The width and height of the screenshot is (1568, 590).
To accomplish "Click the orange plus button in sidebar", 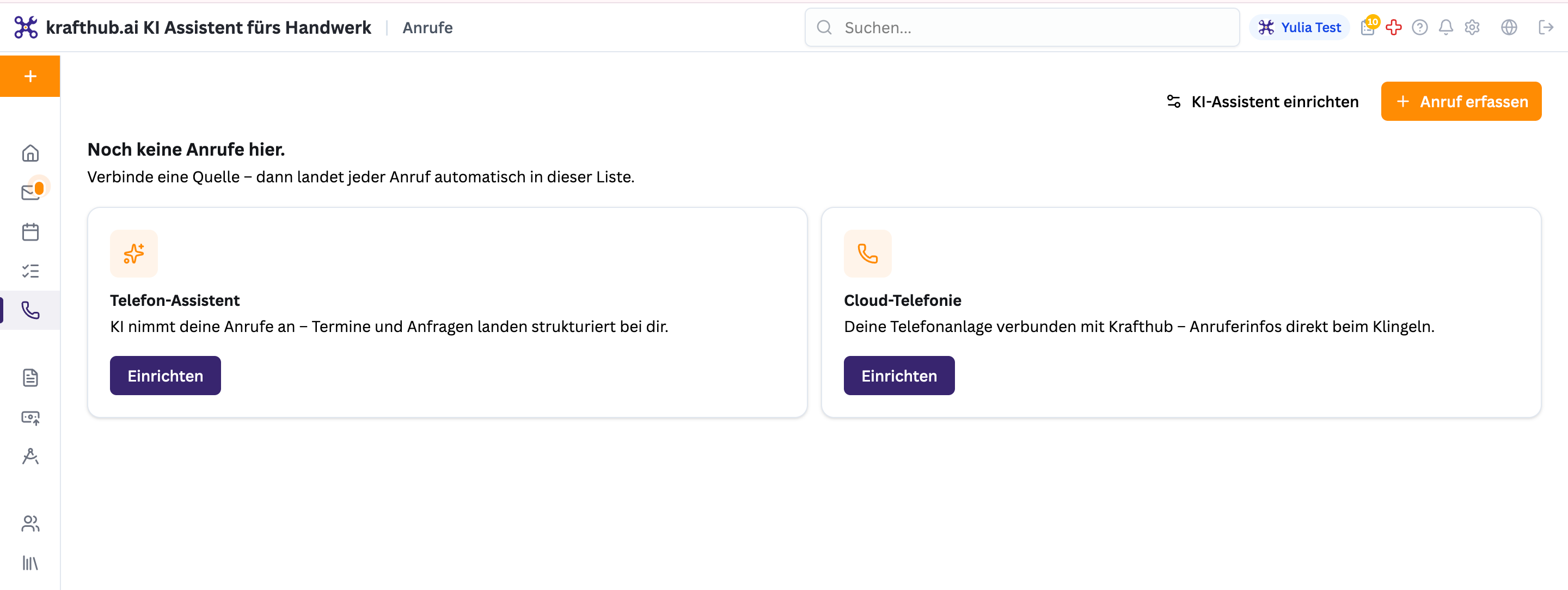I will [30, 76].
